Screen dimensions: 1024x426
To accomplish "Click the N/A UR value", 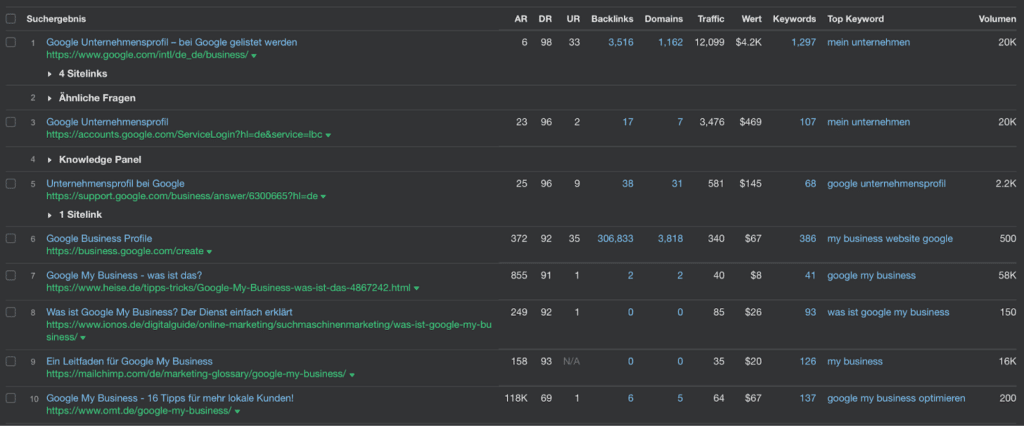I will [571, 361].
